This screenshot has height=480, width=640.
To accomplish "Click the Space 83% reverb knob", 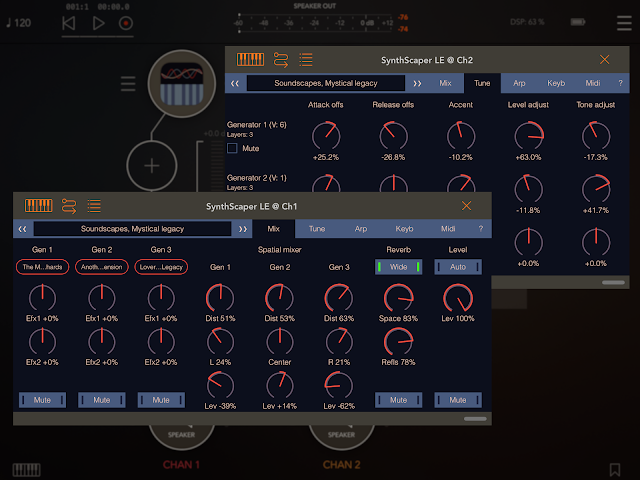I will coord(398,298).
